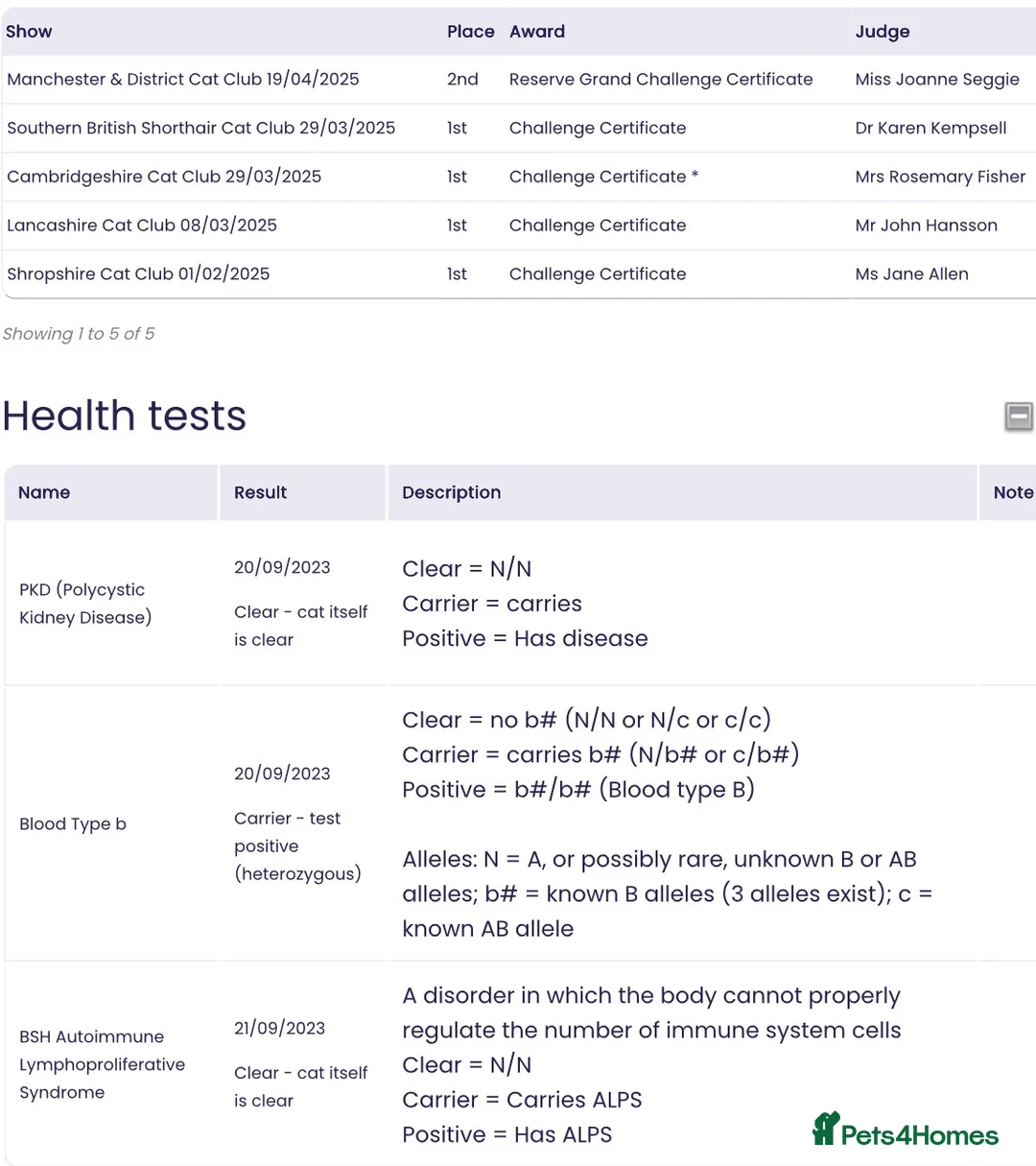Select the Manchester & District Cat Club show
This screenshot has width=1036, height=1166.
tap(183, 80)
